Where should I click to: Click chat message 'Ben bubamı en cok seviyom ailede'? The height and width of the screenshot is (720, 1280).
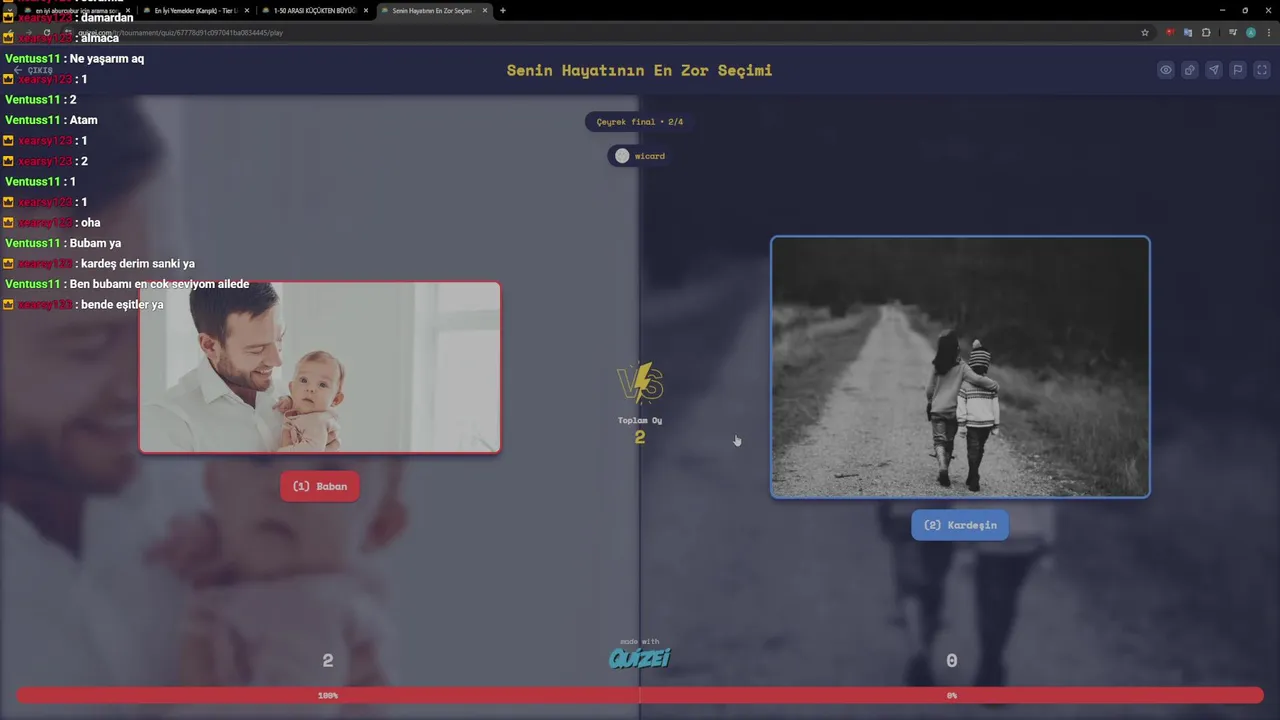[160, 284]
